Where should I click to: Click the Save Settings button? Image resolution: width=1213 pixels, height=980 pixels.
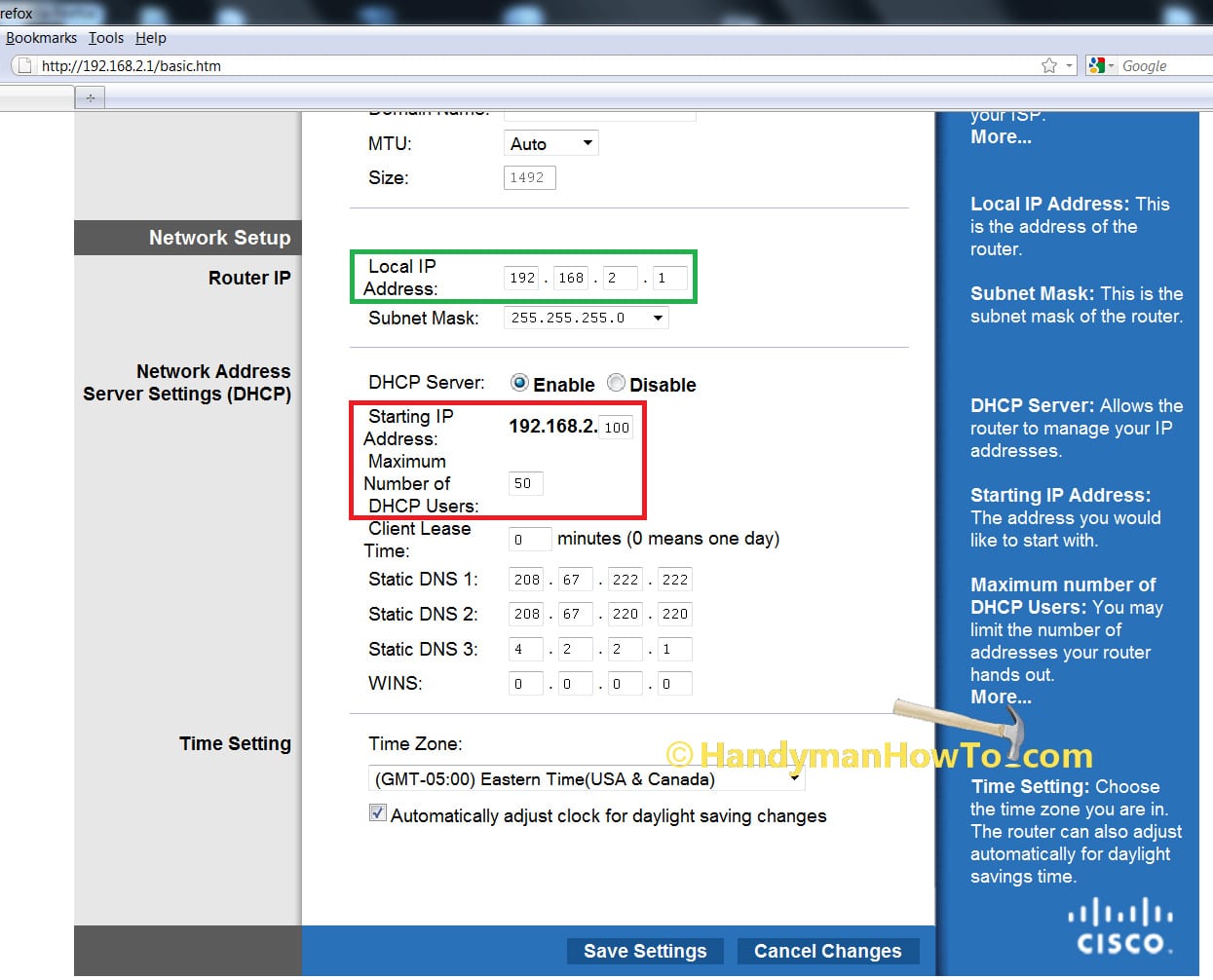[645, 951]
